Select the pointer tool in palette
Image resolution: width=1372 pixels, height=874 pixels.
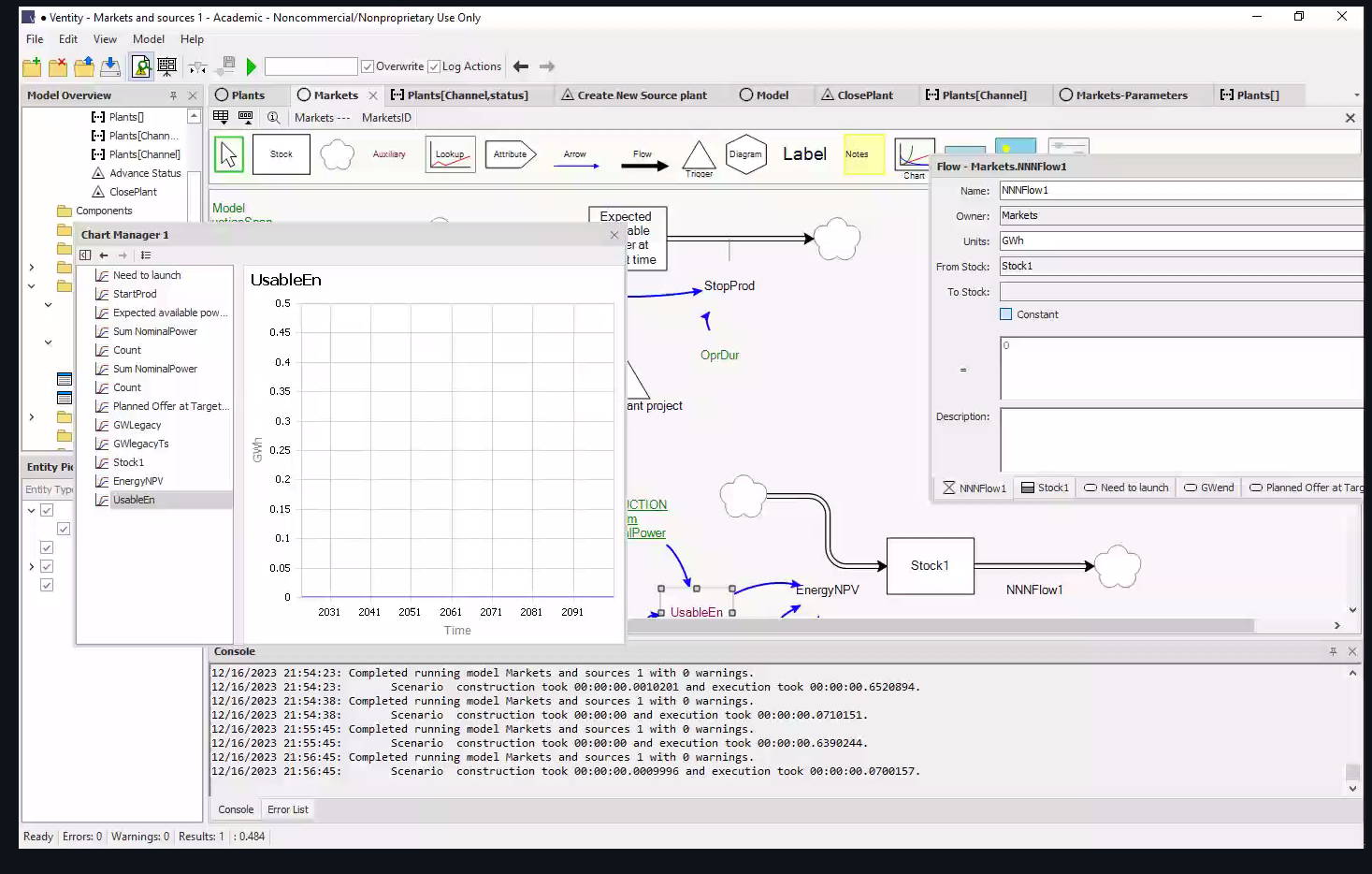click(229, 154)
